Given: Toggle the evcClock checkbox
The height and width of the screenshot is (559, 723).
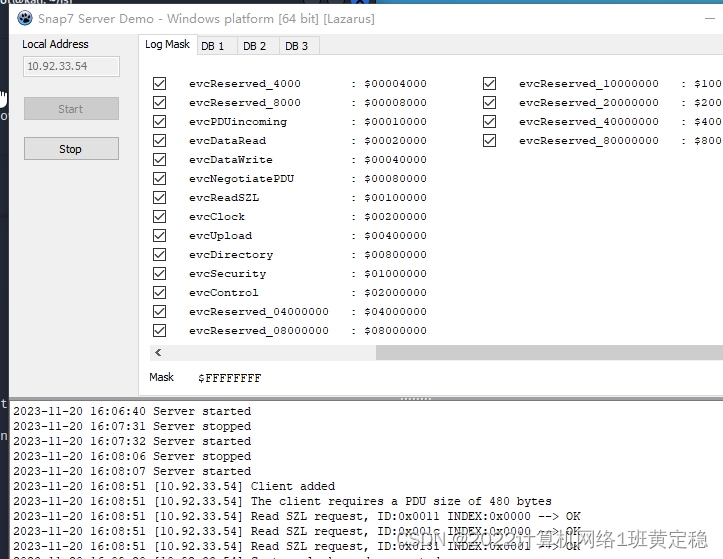Looking at the screenshot, I should pyautogui.click(x=160, y=216).
